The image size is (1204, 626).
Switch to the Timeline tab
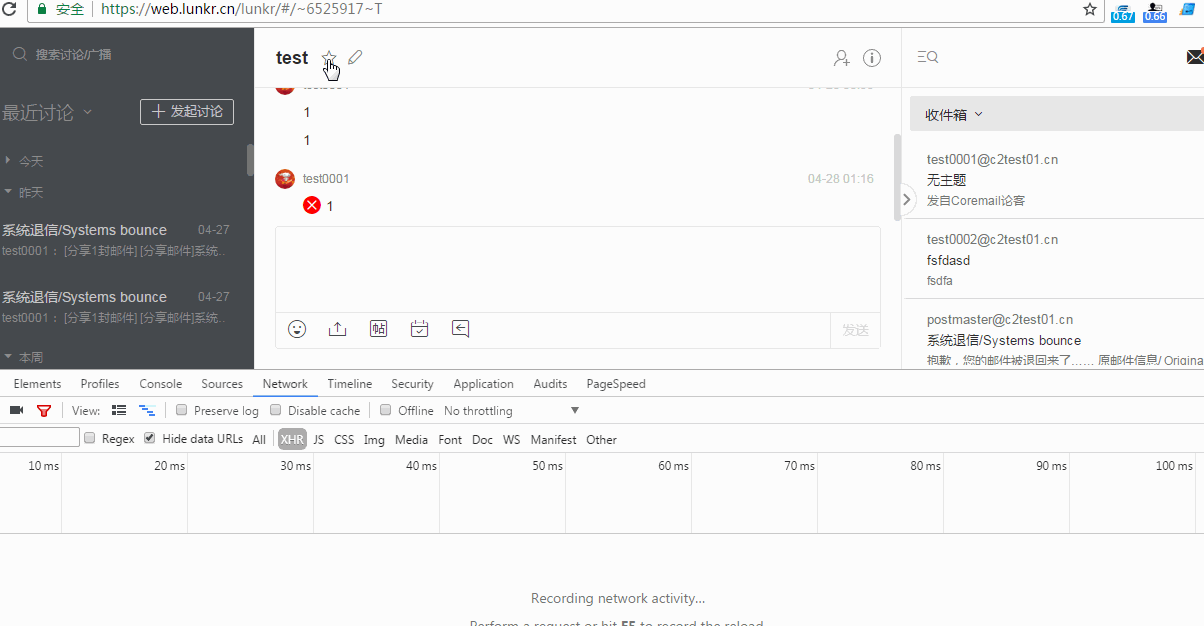(350, 384)
